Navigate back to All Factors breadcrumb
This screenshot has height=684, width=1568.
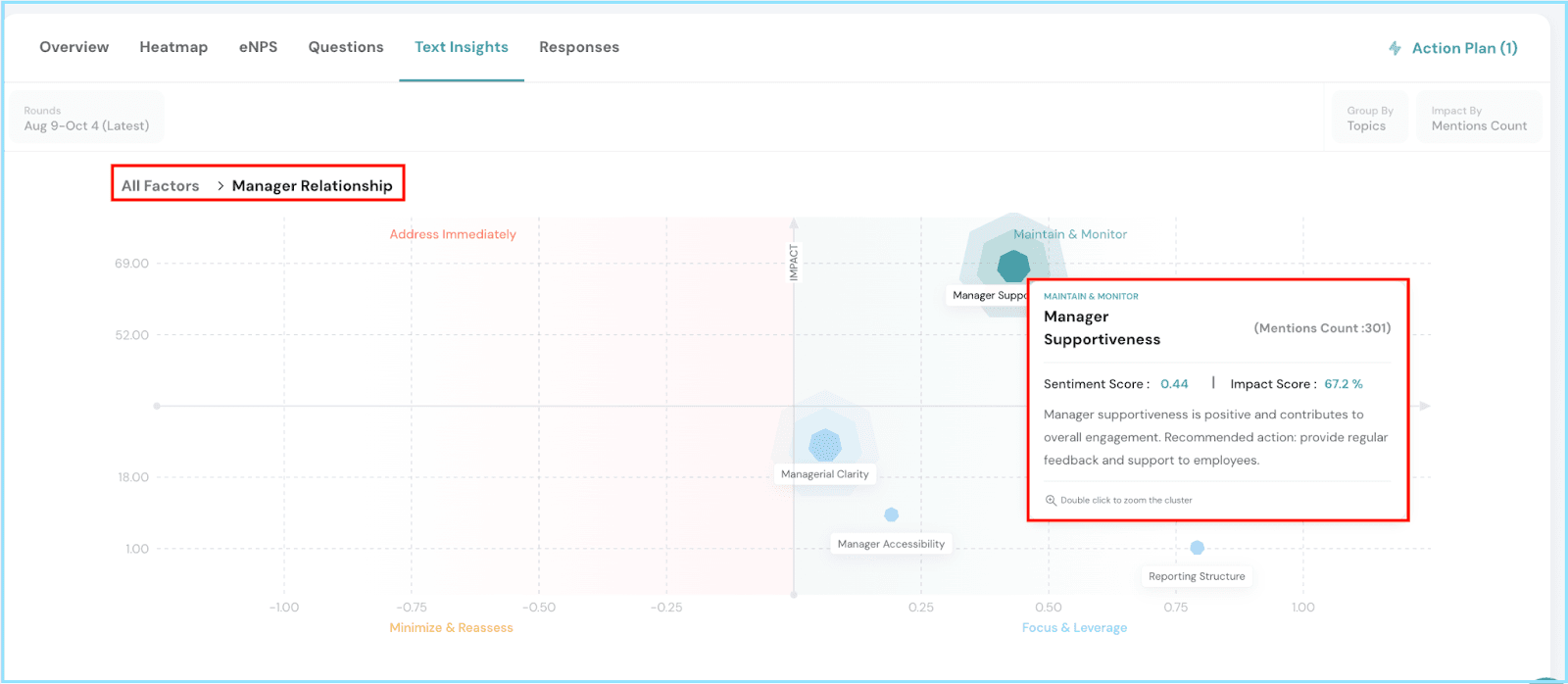pyautogui.click(x=160, y=186)
